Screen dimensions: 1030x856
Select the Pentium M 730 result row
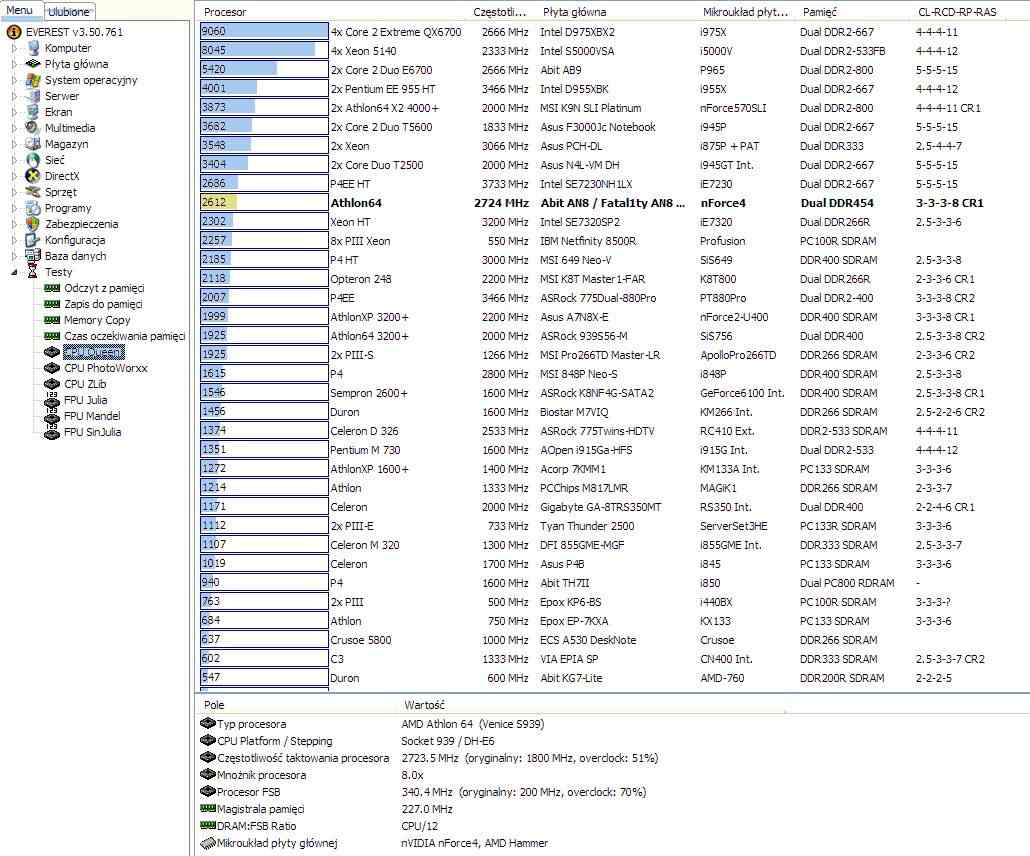pyautogui.click(x=611, y=450)
